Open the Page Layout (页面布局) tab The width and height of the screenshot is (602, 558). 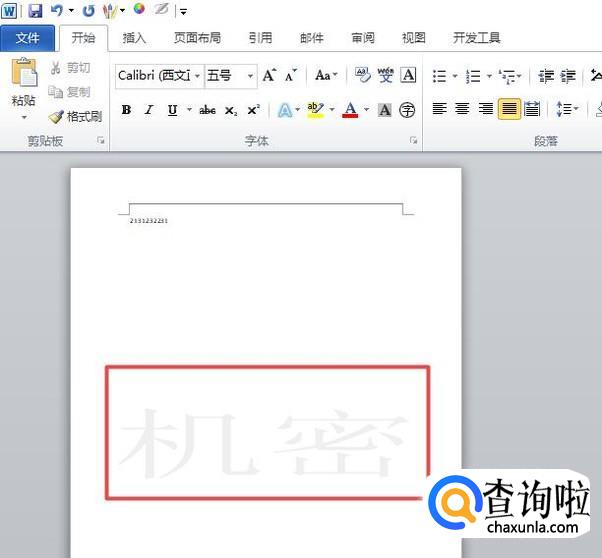(x=197, y=38)
